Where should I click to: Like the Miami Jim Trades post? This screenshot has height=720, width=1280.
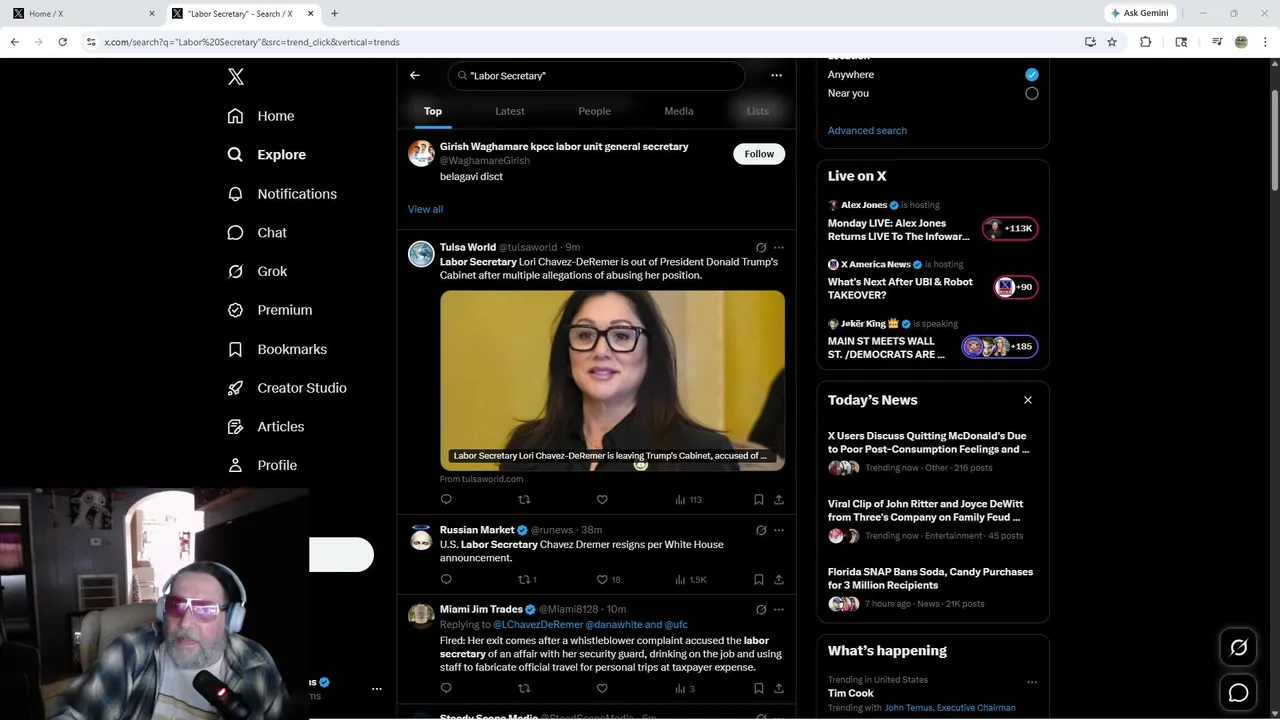click(602, 688)
